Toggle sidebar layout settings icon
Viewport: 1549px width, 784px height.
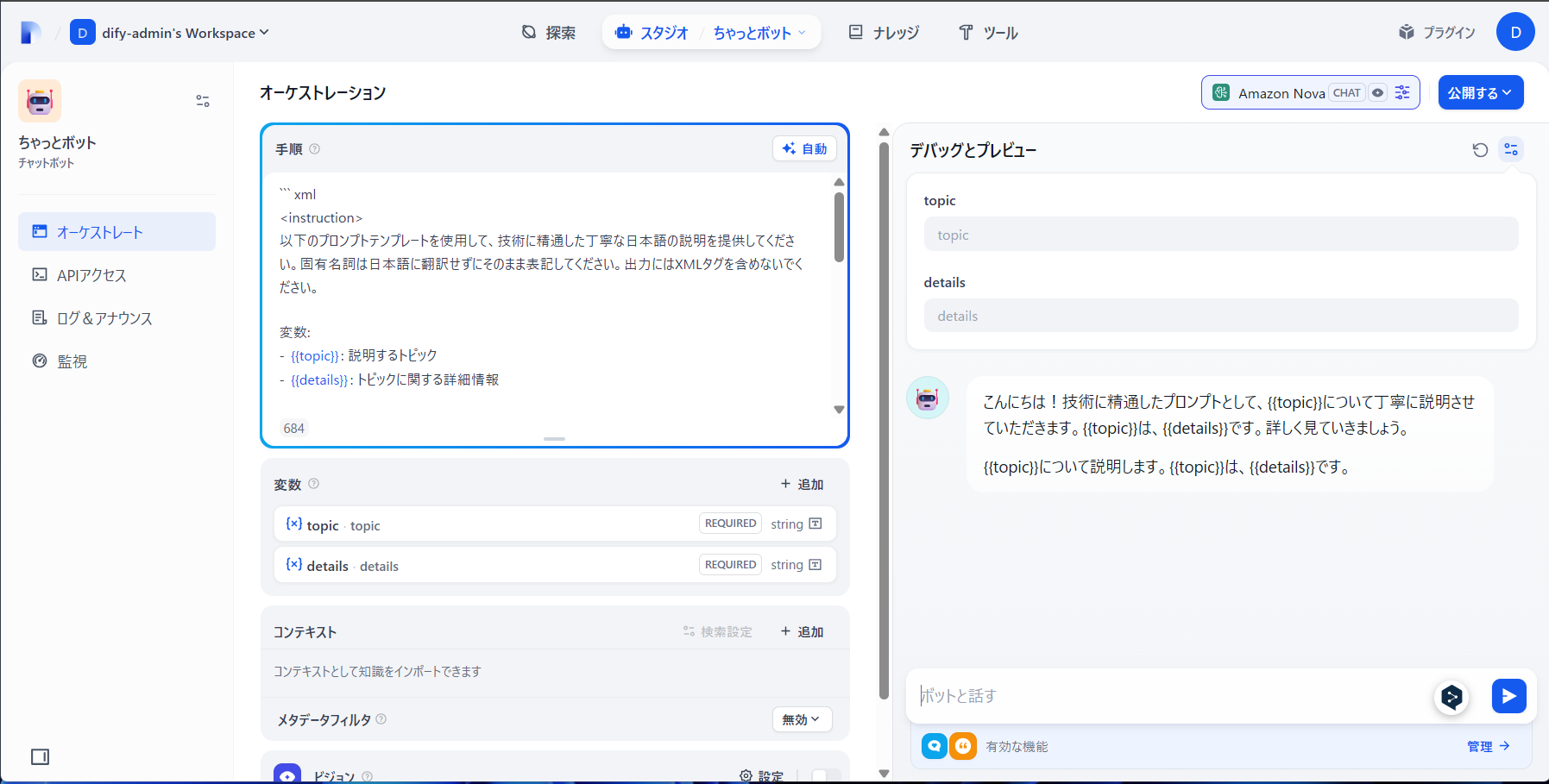(x=203, y=101)
